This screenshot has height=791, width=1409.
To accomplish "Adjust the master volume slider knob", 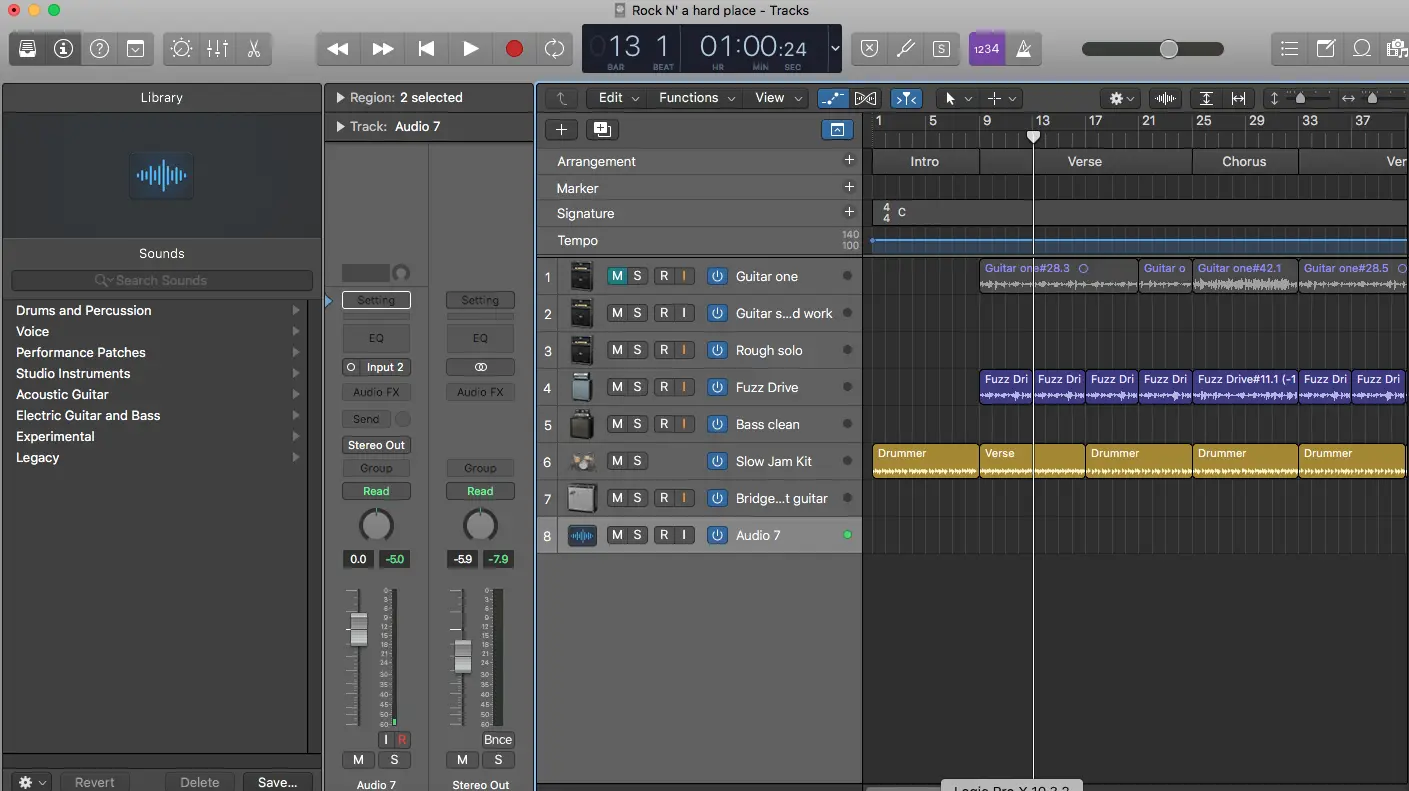I will coord(1168,49).
